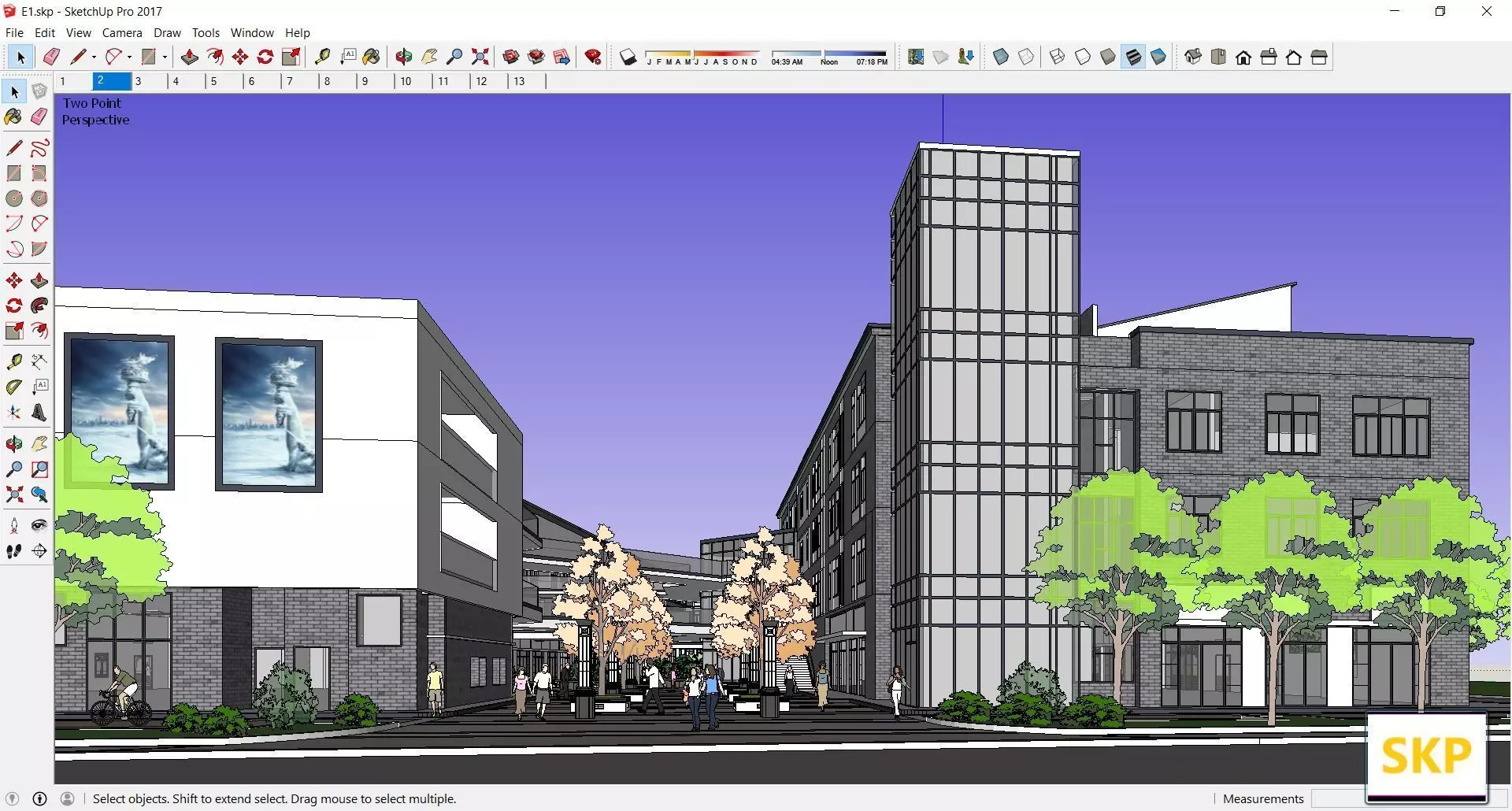Toggle Back Edges style

[x=1026, y=57]
